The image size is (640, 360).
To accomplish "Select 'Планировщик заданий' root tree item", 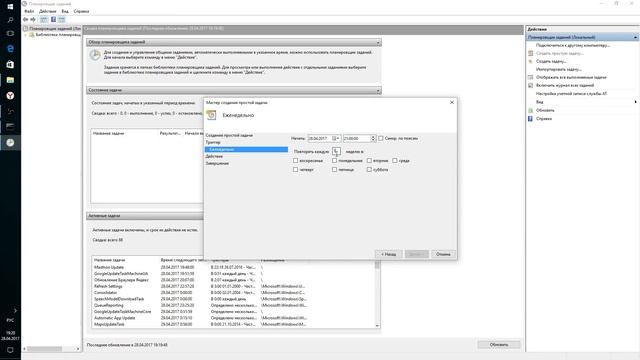I will coord(55,29).
